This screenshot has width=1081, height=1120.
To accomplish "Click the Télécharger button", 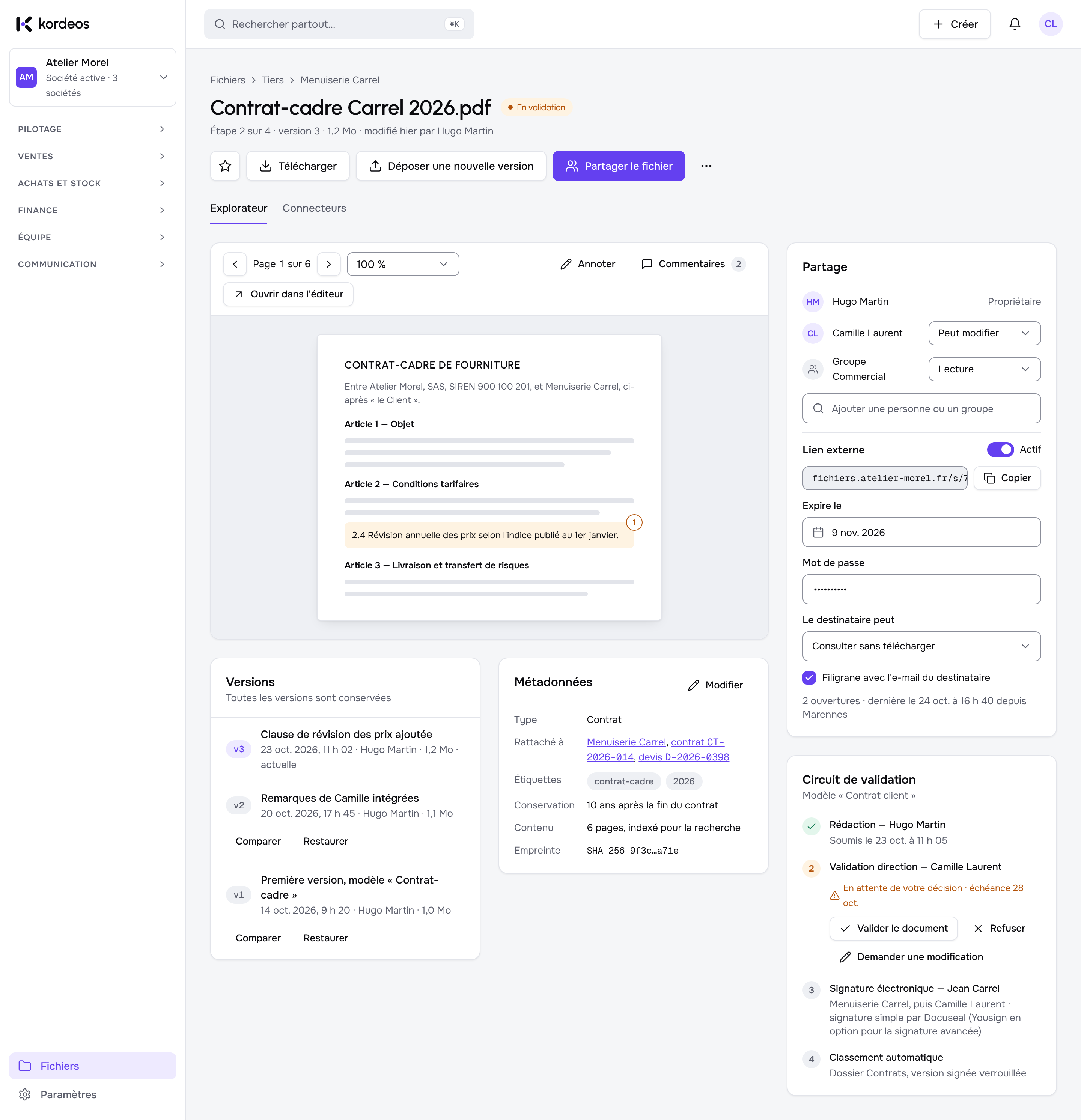I will click(x=298, y=166).
